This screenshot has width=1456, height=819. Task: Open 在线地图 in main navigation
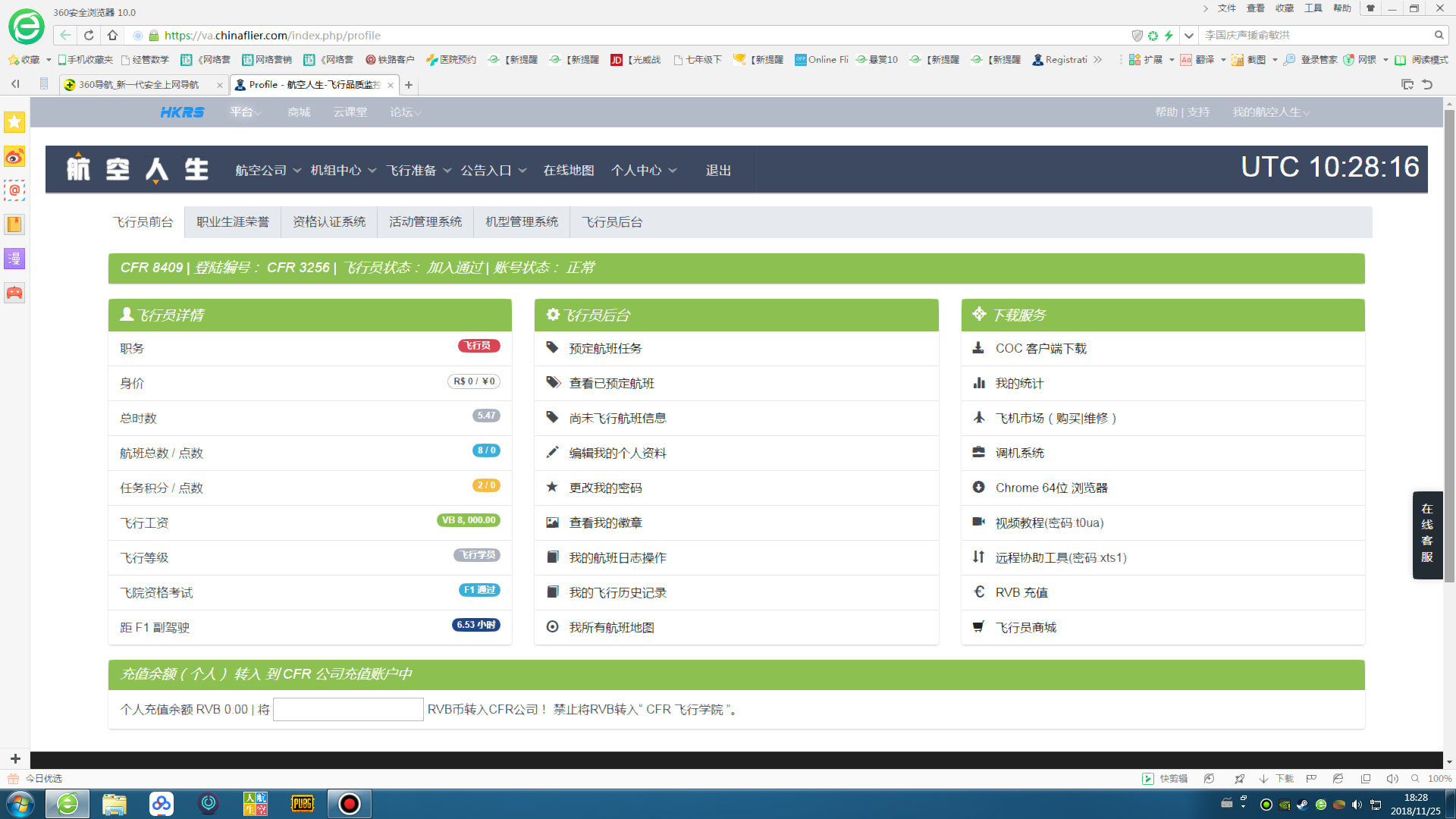[x=569, y=171]
